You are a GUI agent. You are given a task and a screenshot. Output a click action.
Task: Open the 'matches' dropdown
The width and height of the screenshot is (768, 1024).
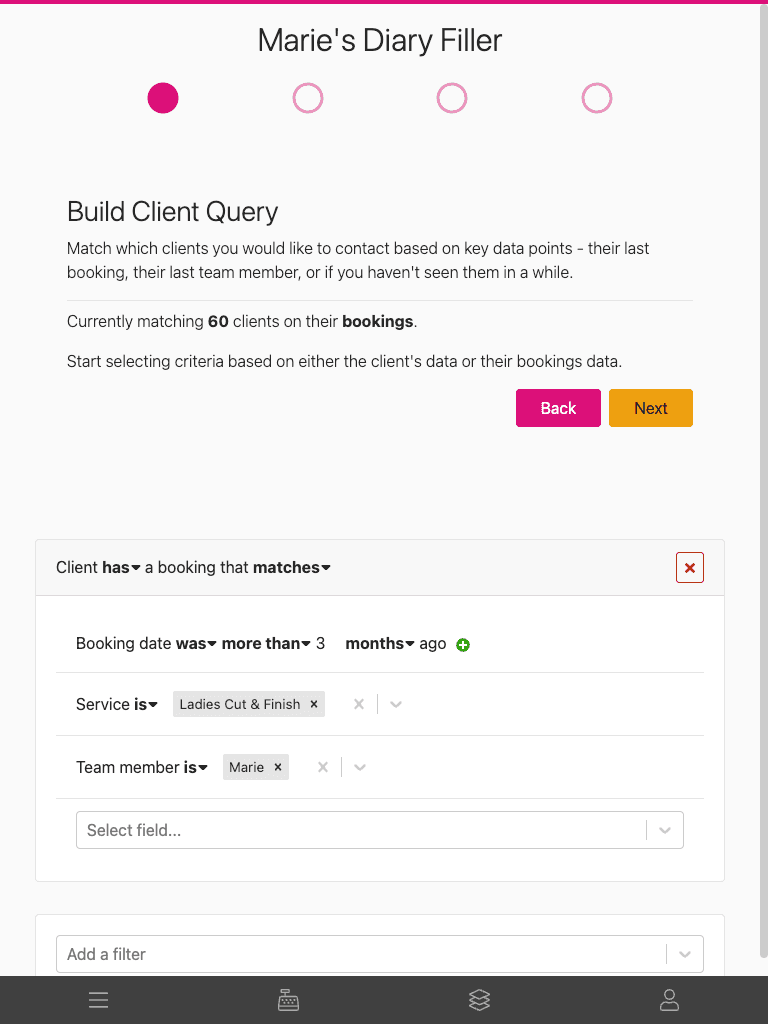[x=291, y=567]
